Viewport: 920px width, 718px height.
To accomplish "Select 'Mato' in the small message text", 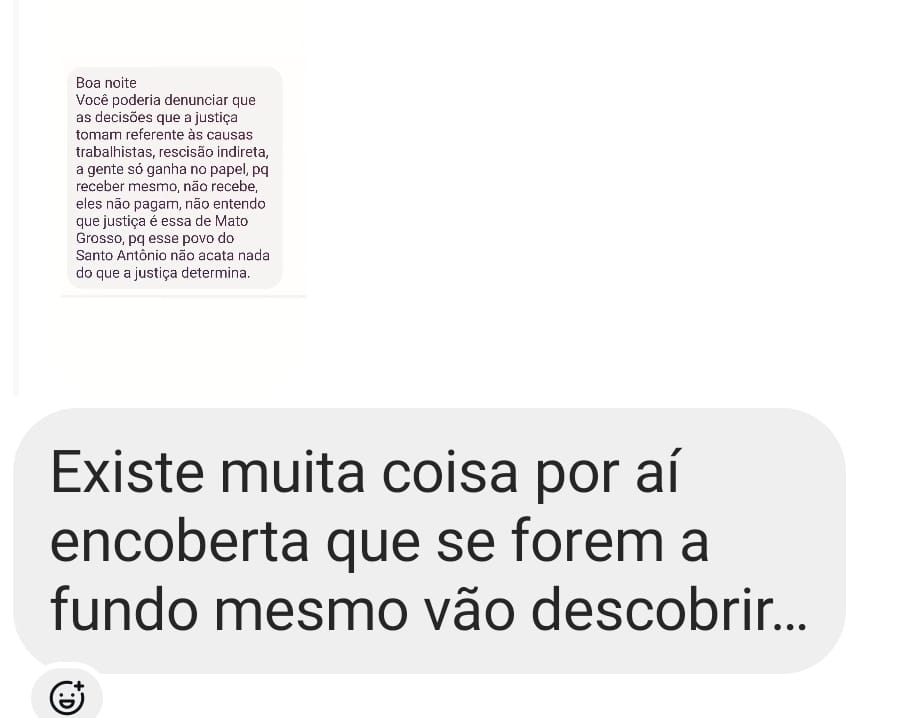I will (x=232, y=221).
